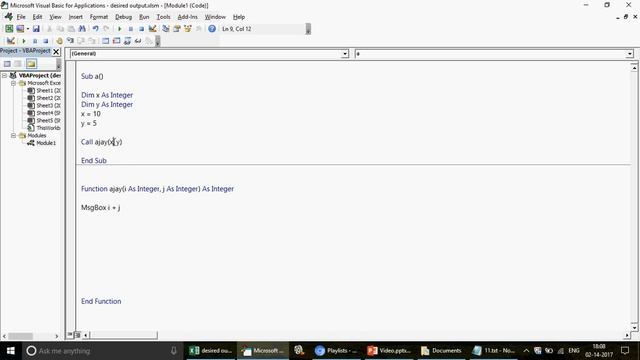Open Debug toolbar options overflow arrow
The image size is (640, 360).
point(158,41)
